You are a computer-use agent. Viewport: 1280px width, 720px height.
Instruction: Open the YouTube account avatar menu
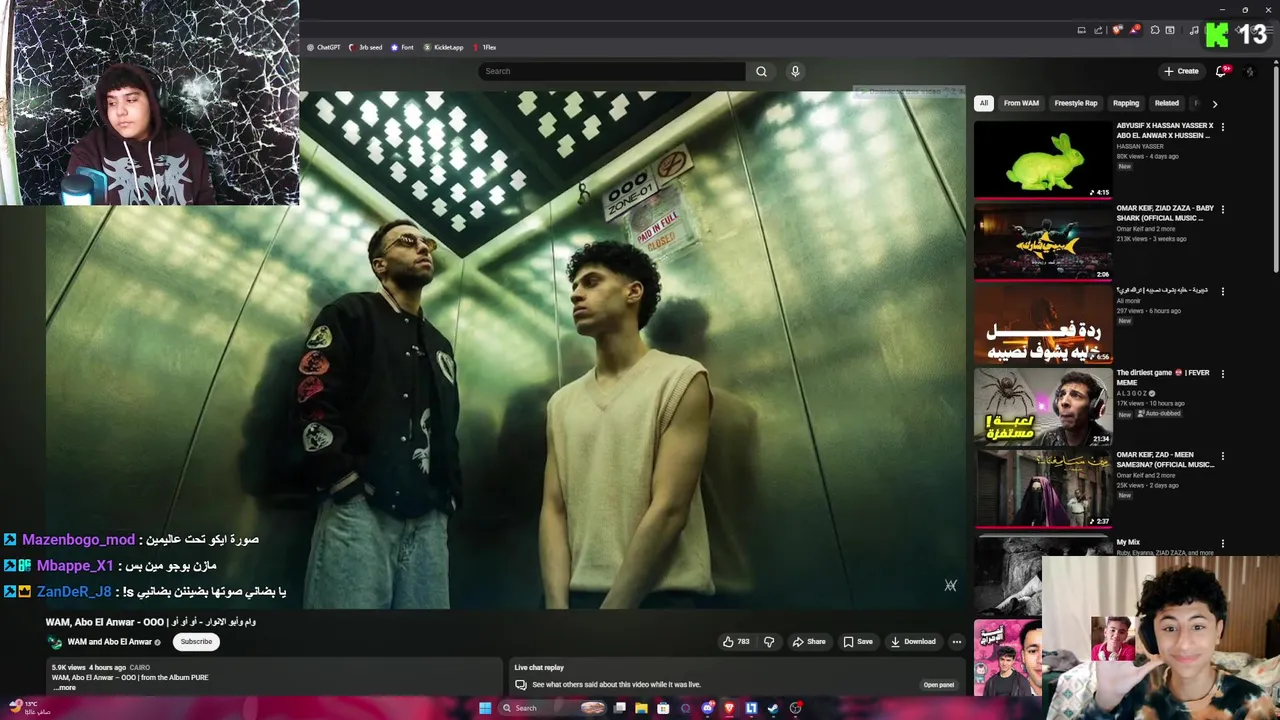1249,72
